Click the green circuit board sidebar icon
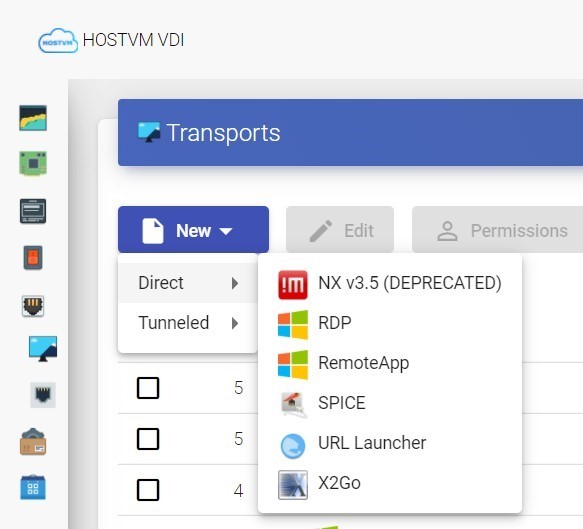This screenshot has width=583, height=529. pos(33,163)
